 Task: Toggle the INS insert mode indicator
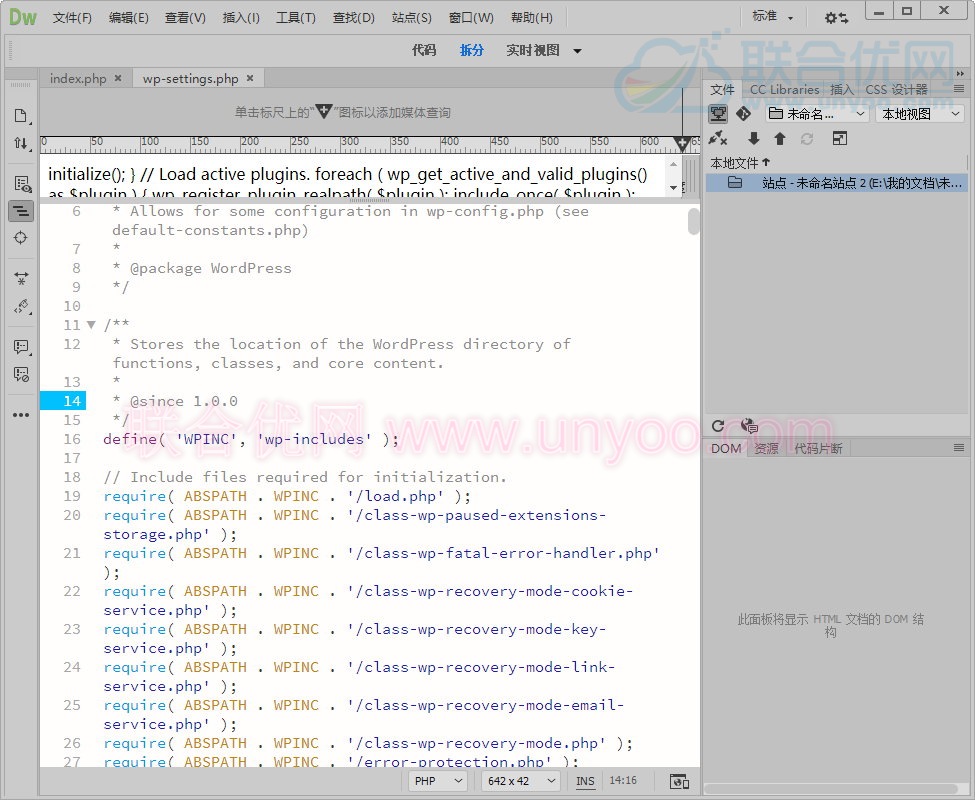point(585,781)
